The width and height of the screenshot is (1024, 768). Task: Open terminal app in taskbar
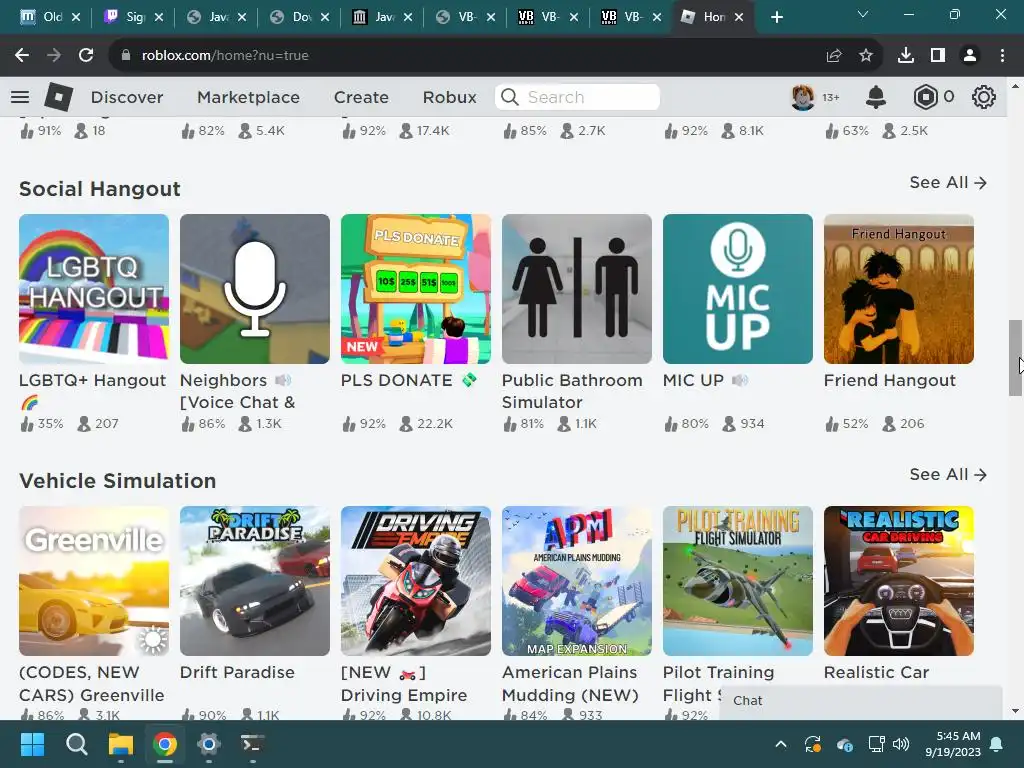253,744
